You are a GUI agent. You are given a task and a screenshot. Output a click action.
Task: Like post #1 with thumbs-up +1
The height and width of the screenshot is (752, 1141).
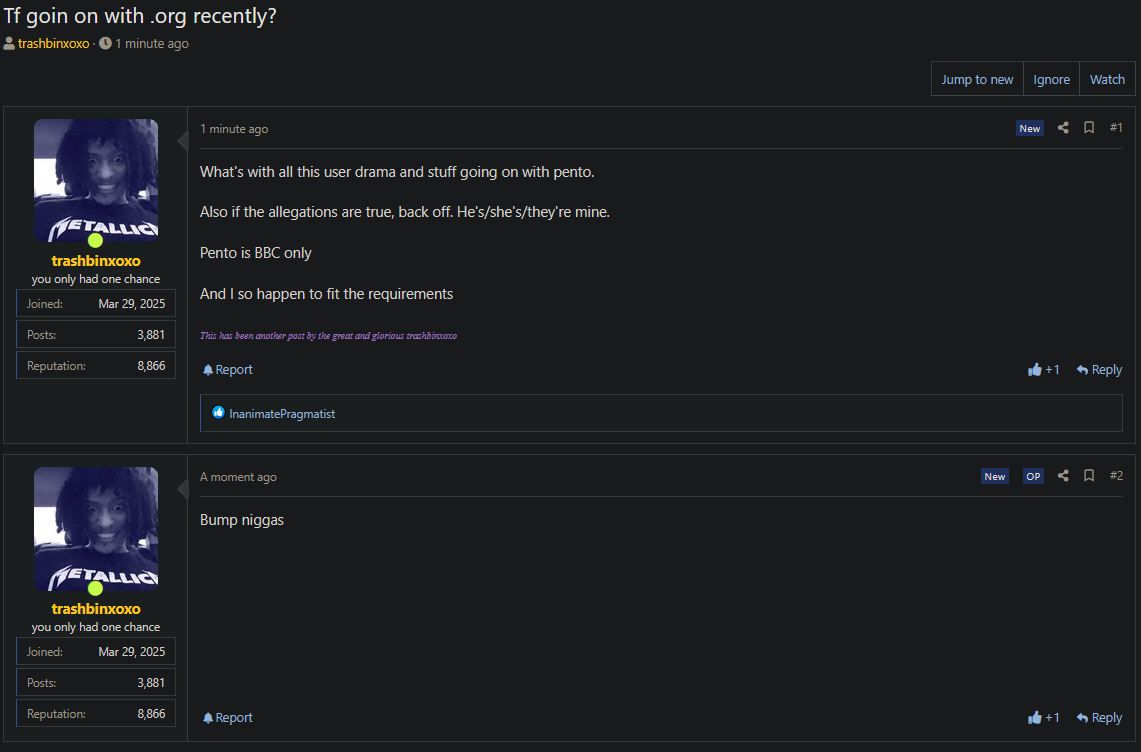pyautogui.click(x=1043, y=369)
